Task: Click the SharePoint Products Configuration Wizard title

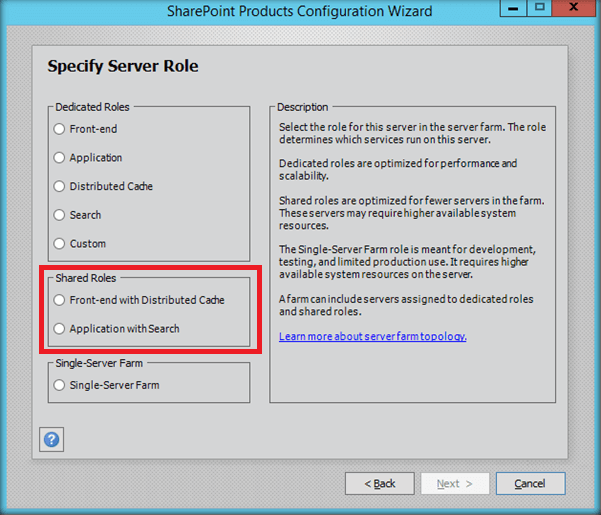Action: point(299,11)
